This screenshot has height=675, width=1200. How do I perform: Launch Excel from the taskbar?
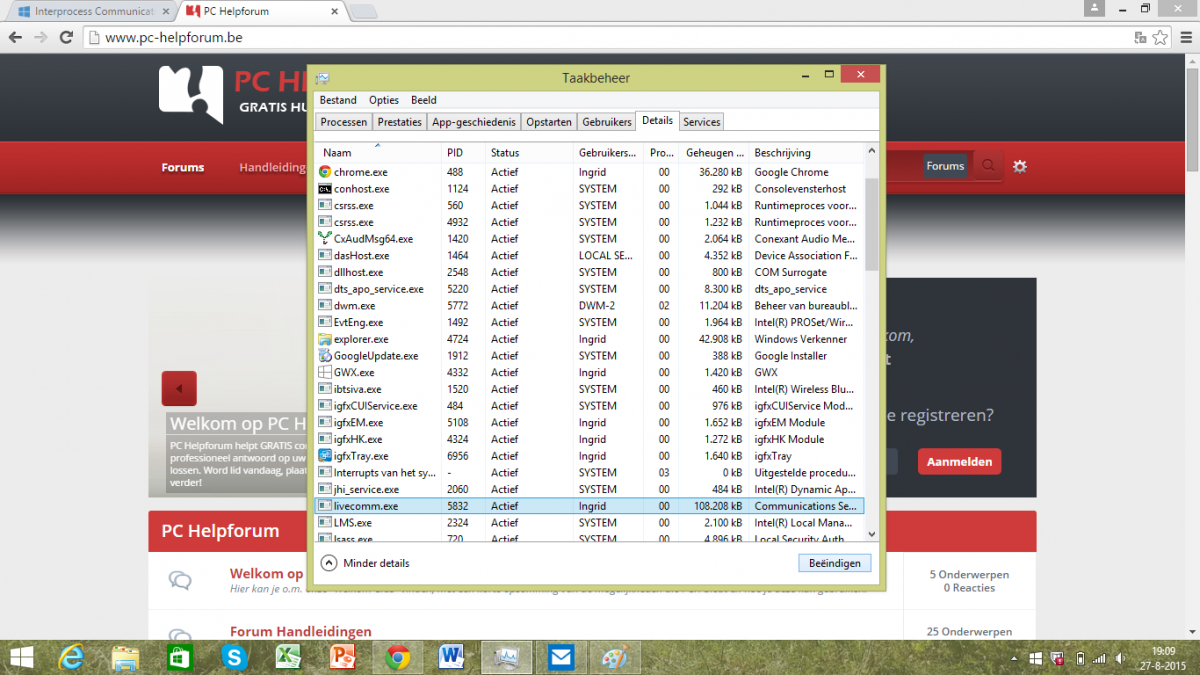point(289,657)
